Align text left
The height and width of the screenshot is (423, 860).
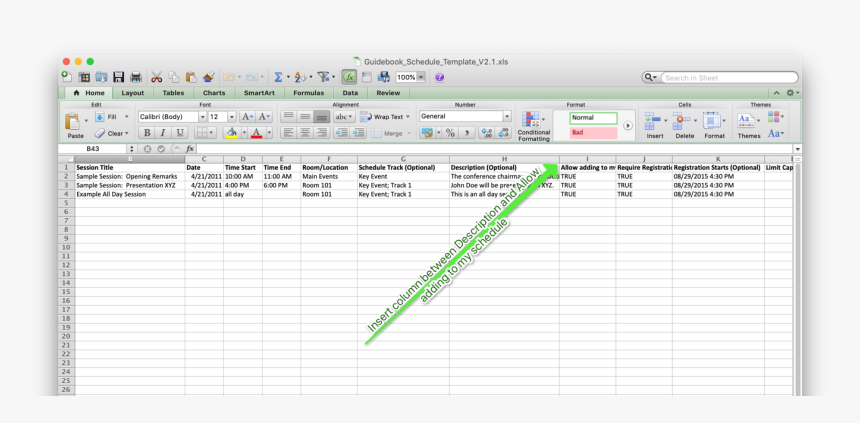tap(288, 133)
